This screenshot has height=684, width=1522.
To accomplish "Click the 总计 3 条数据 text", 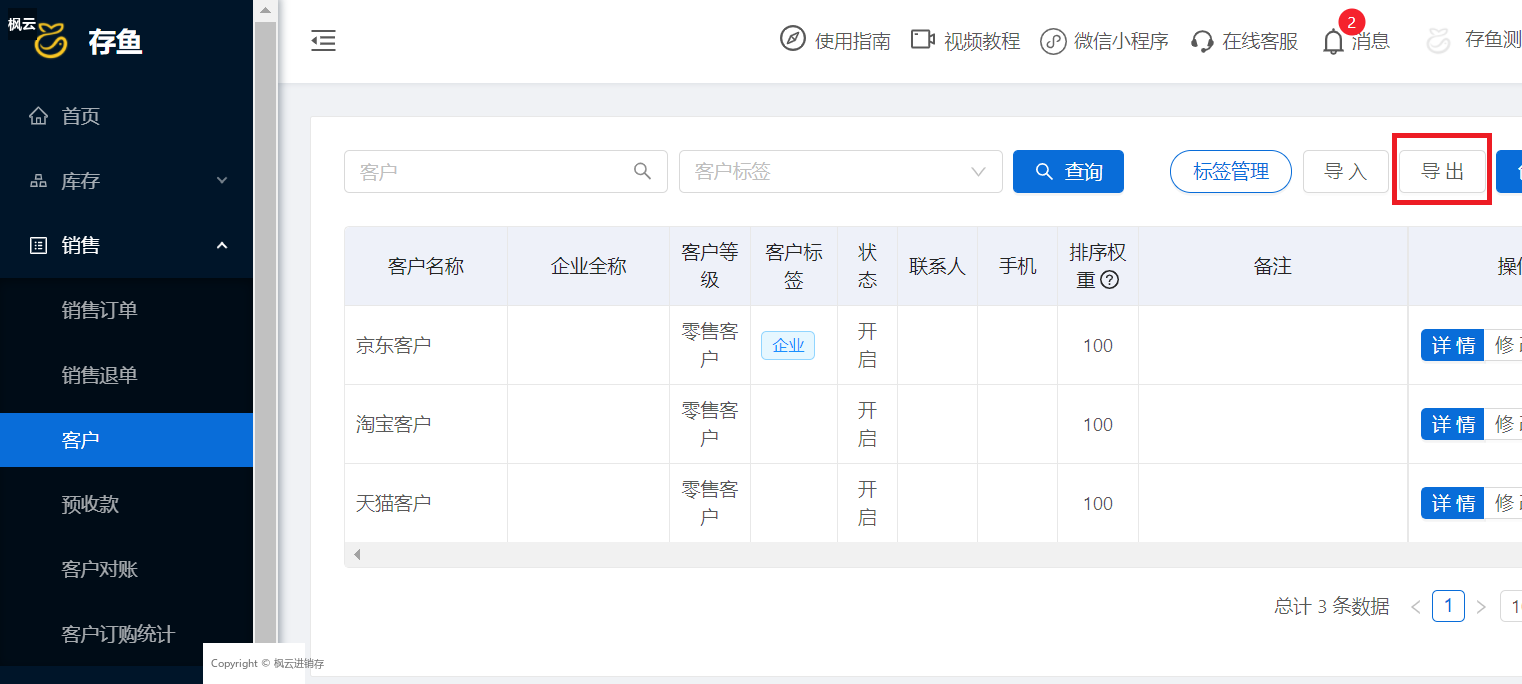I will click(x=1331, y=606).
